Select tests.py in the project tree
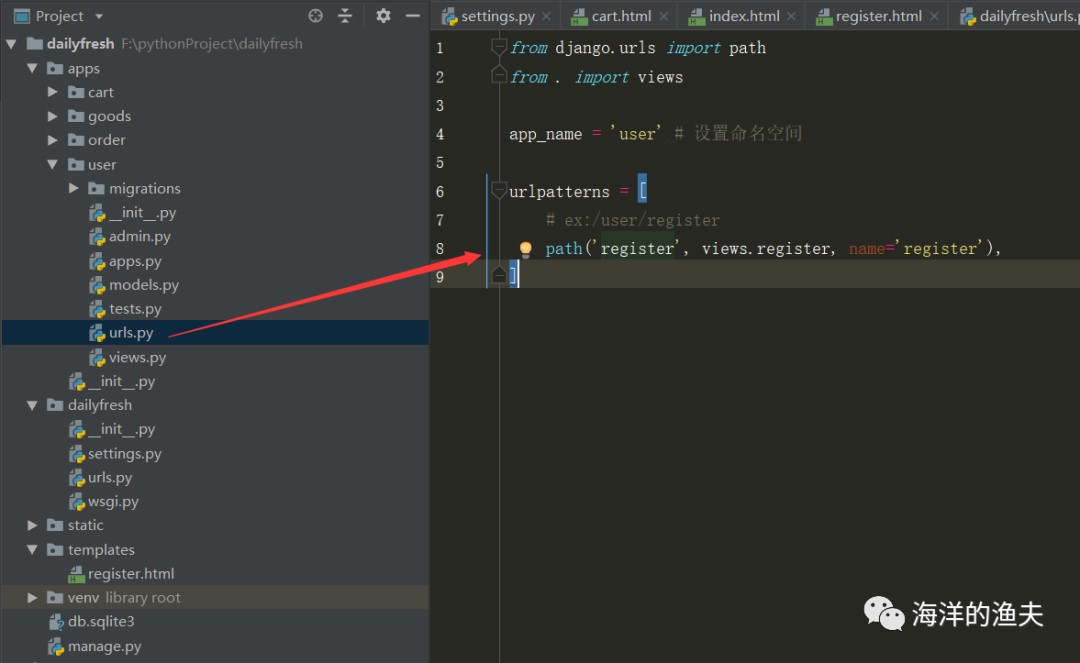This screenshot has height=663, width=1080. 135,308
